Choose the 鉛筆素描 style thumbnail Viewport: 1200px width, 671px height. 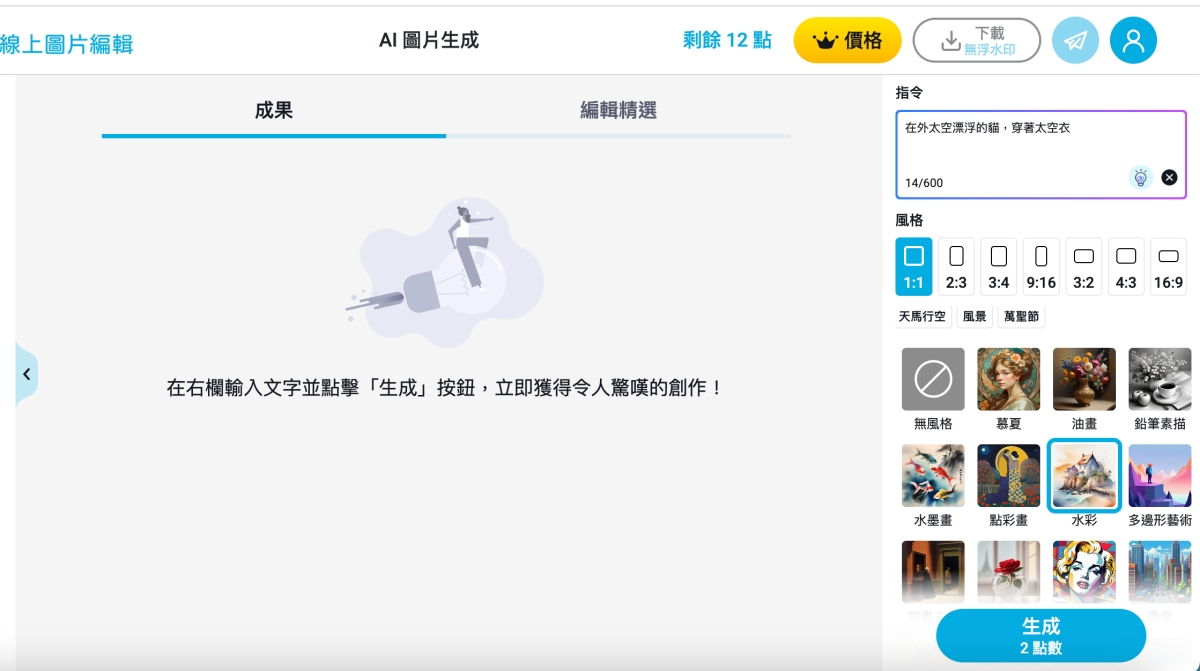coord(1160,379)
